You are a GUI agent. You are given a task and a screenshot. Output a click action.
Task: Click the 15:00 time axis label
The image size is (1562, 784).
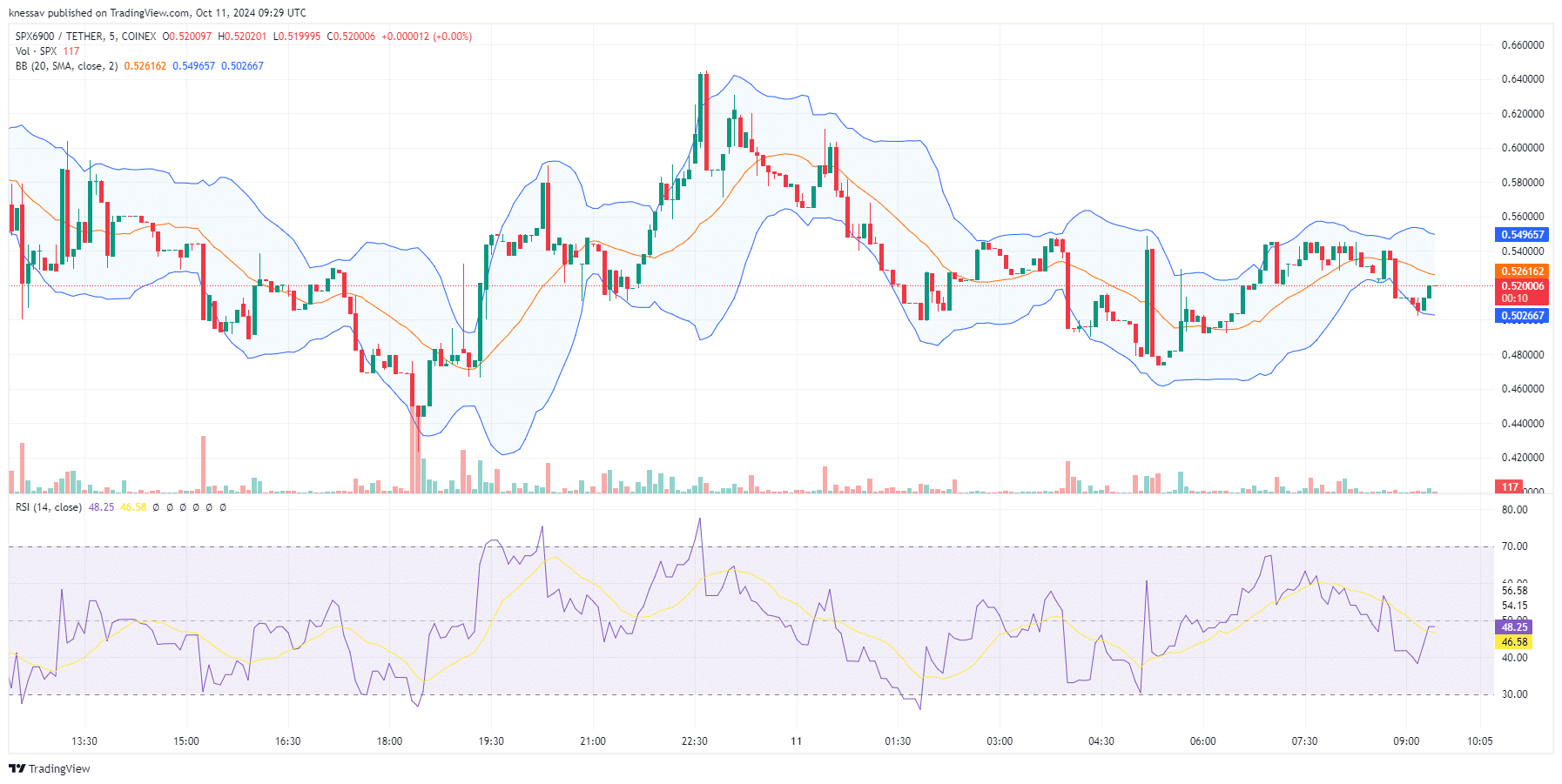186,741
